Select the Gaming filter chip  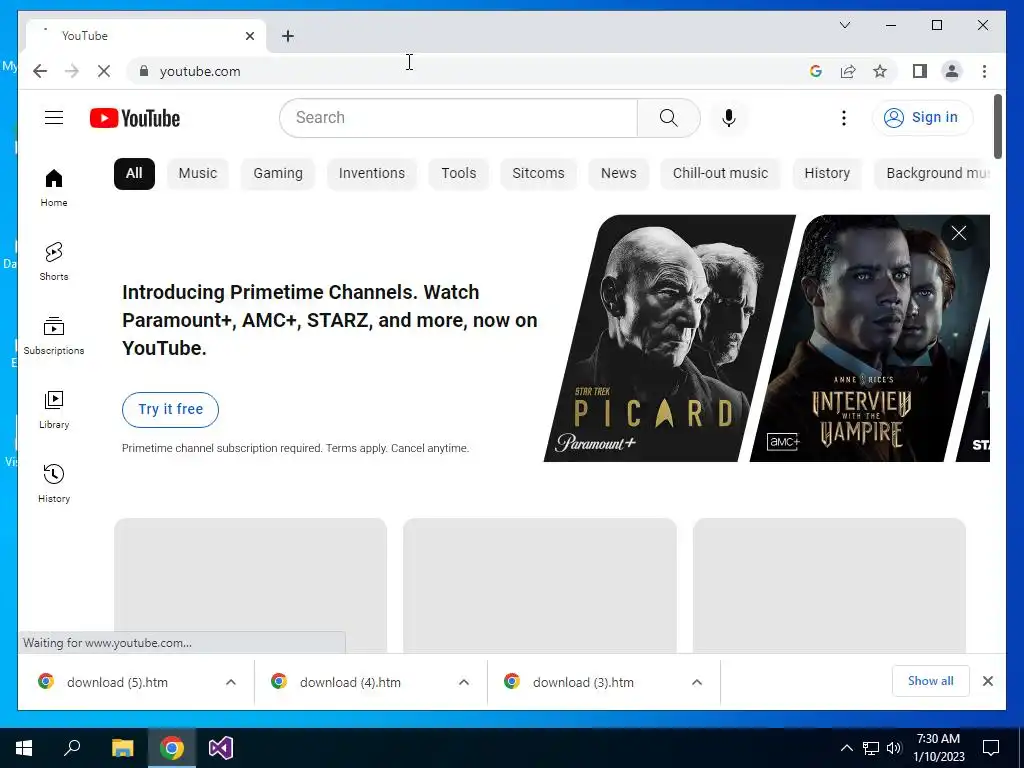coord(278,174)
